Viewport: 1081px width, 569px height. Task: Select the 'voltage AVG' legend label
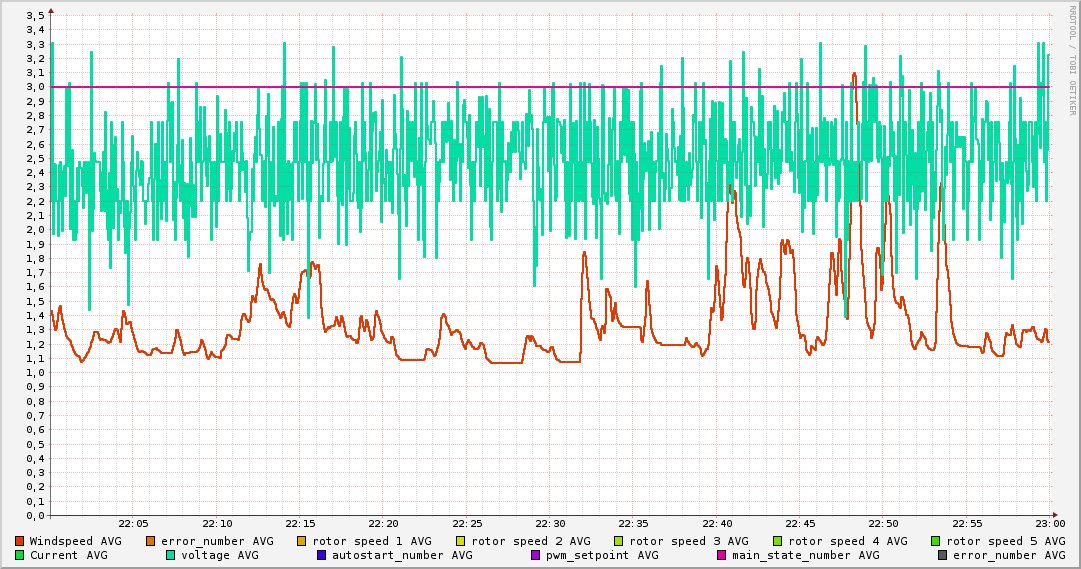point(220,556)
